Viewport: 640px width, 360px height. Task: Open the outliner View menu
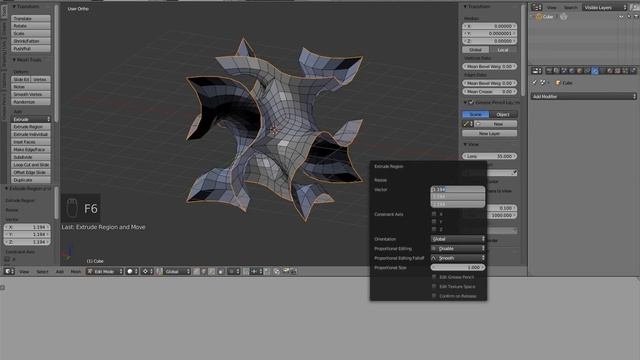click(x=551, y=7)
